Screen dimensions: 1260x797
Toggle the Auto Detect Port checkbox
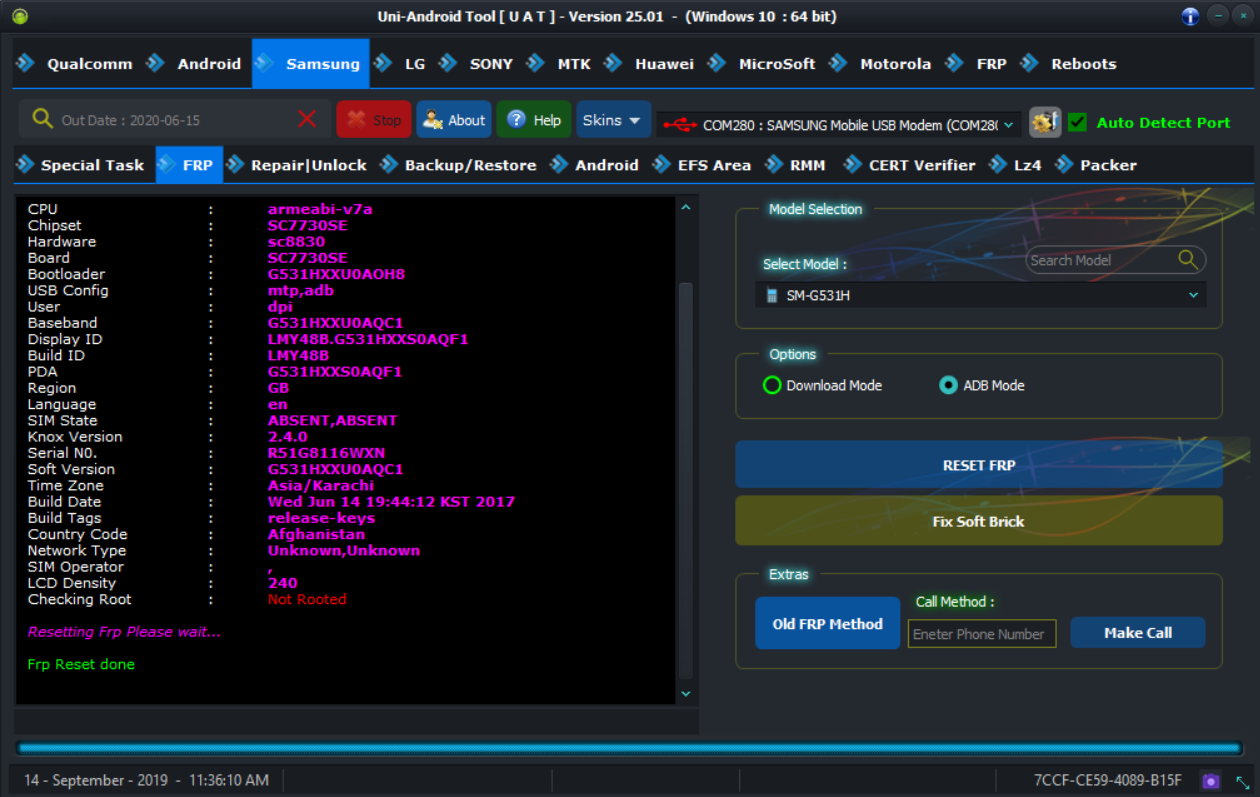point(1077,122)
